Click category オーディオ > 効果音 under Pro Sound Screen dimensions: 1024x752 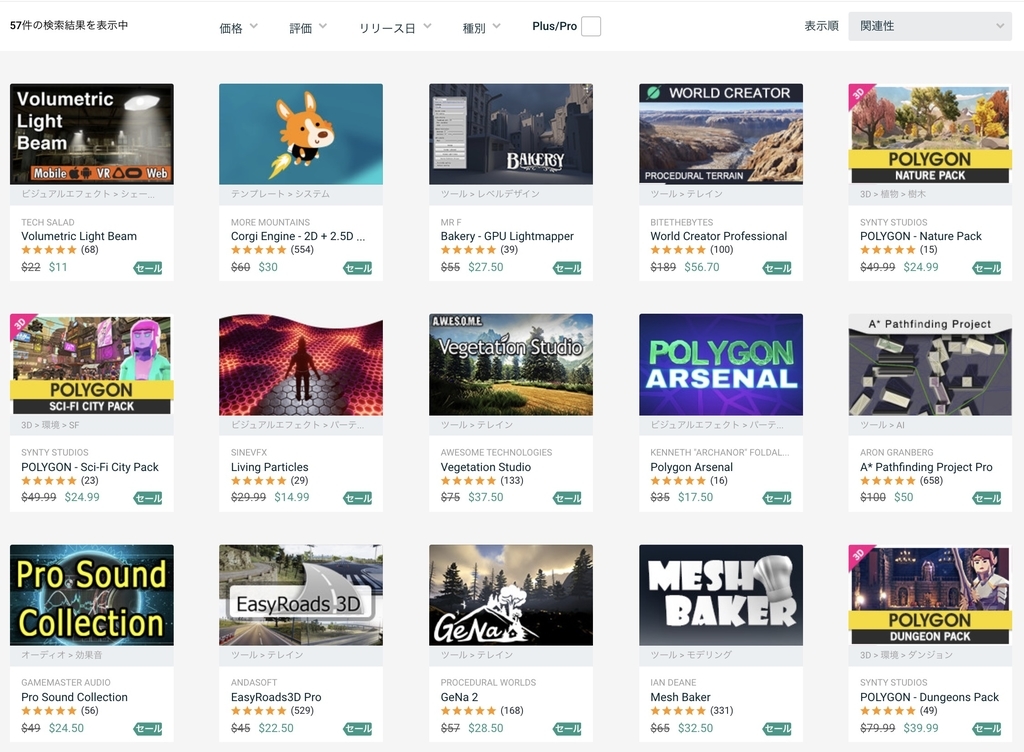61,655
